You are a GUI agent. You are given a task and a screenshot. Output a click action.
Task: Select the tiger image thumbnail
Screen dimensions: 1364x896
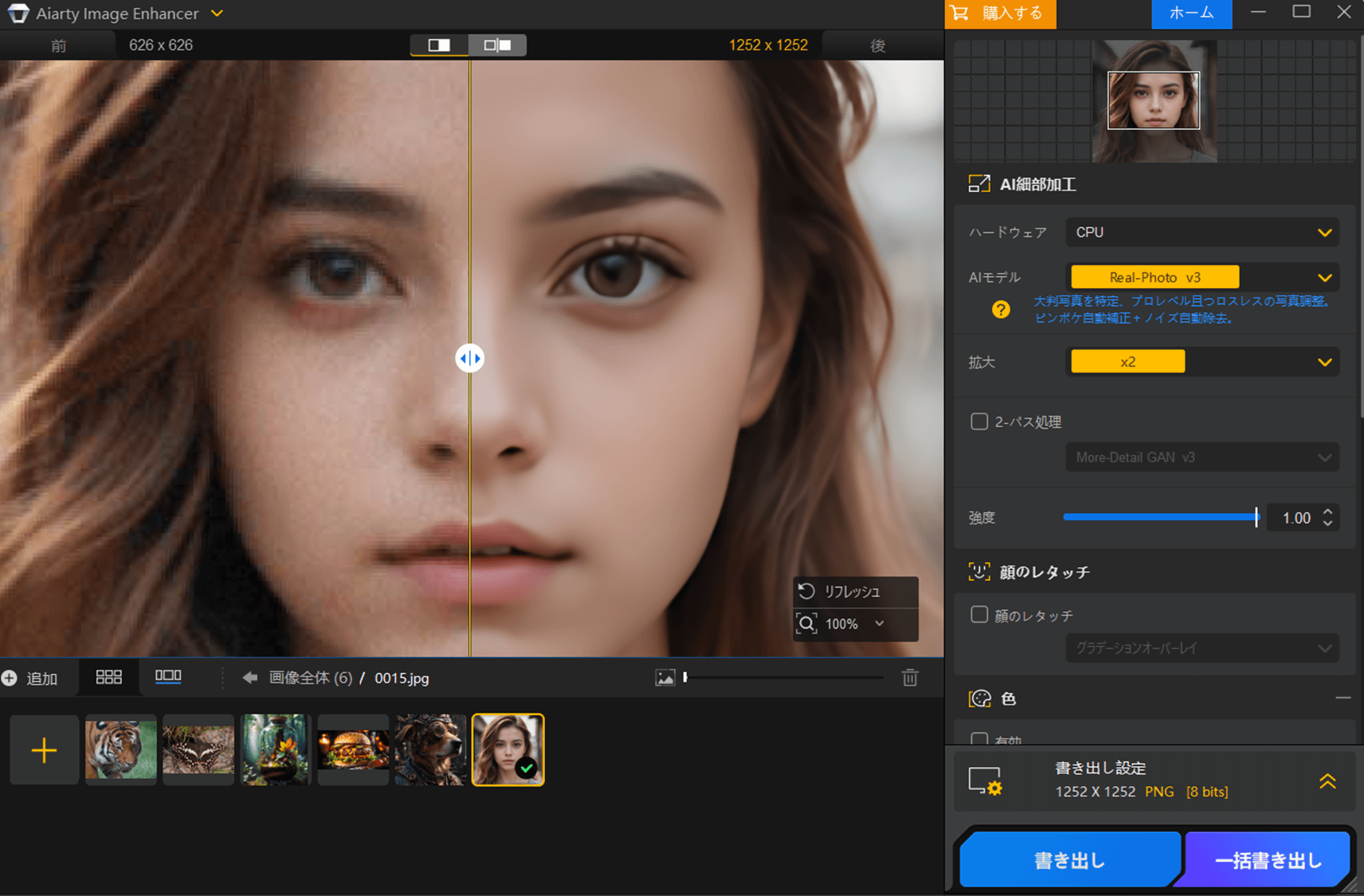pyautogui.click(x=121, y=749)
